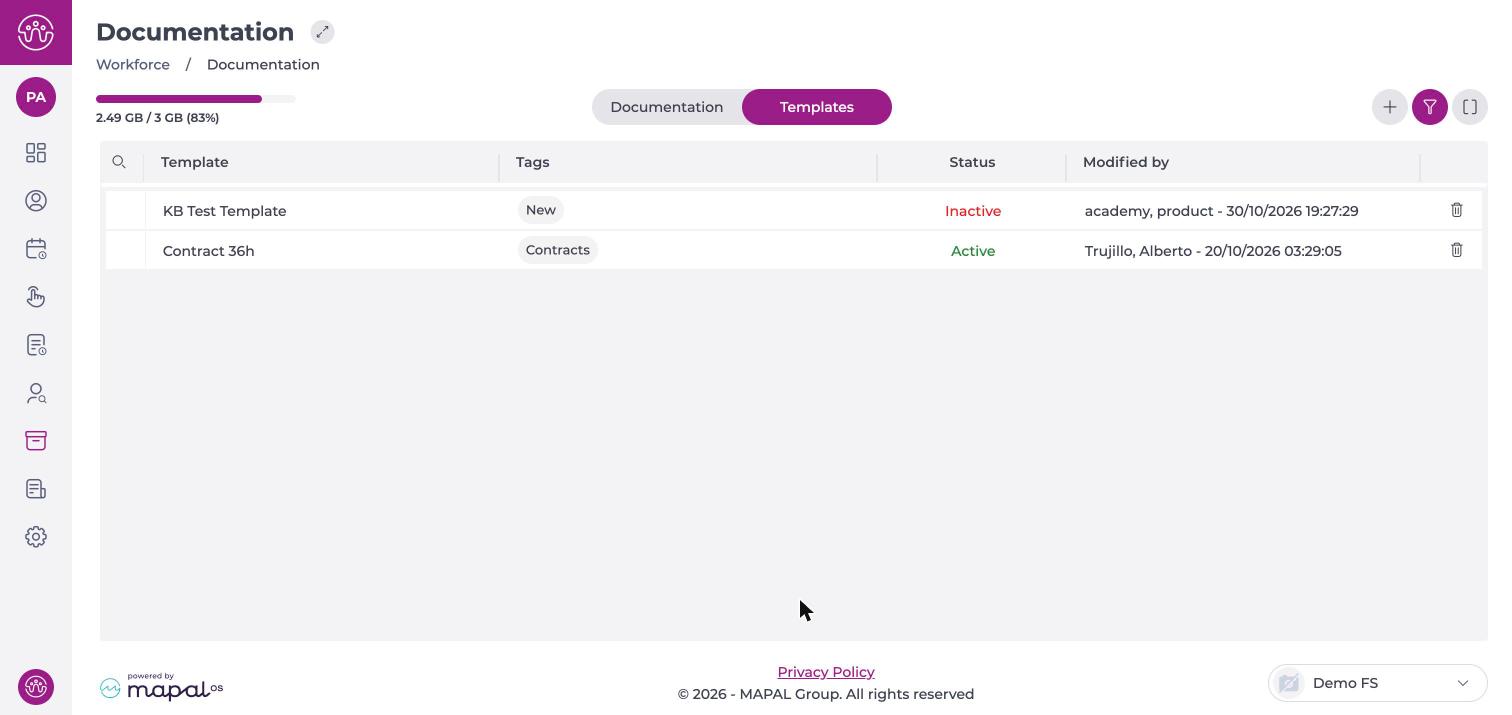Image resolution: width=1512 pixels, height=715 pixels.
Task: Click the powered by mapal OS logo
Action: click(x=161, y=686)
